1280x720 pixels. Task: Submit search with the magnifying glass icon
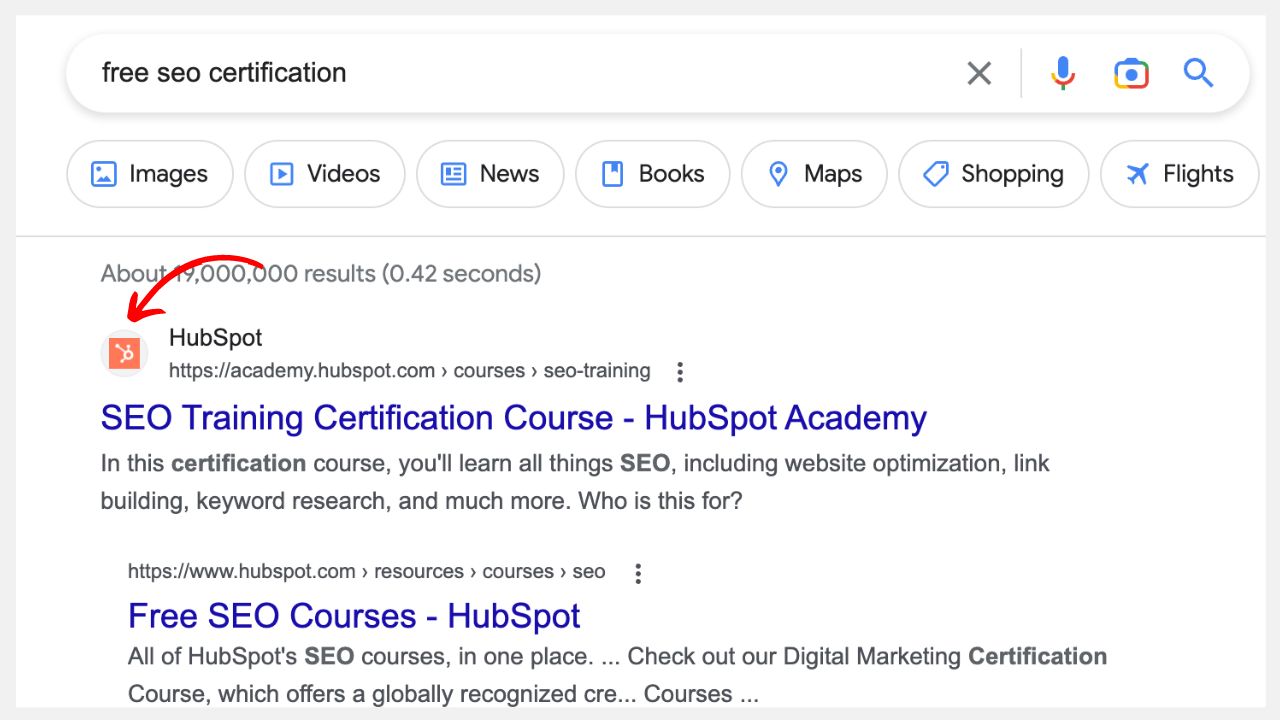[1198, 73]
